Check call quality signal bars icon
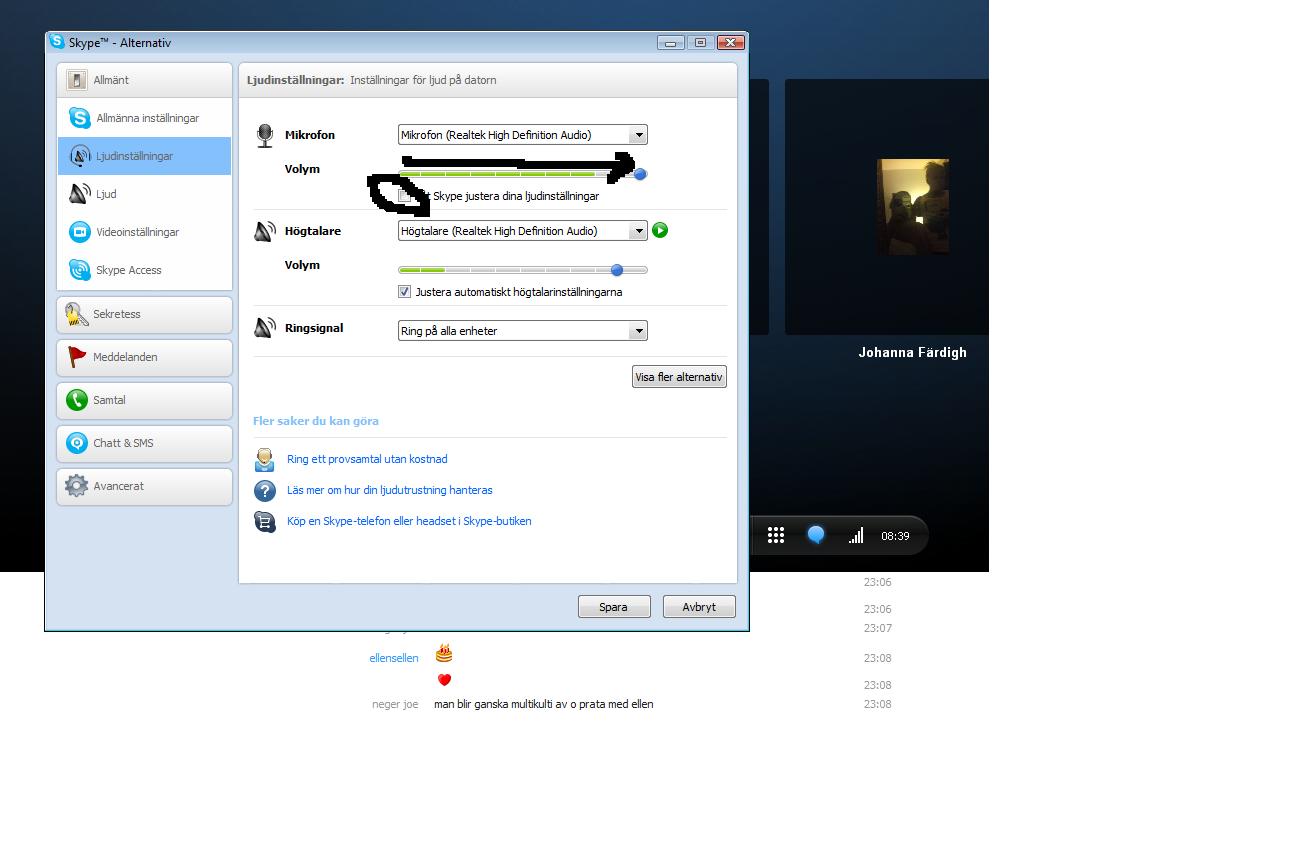 coord(856,536)
